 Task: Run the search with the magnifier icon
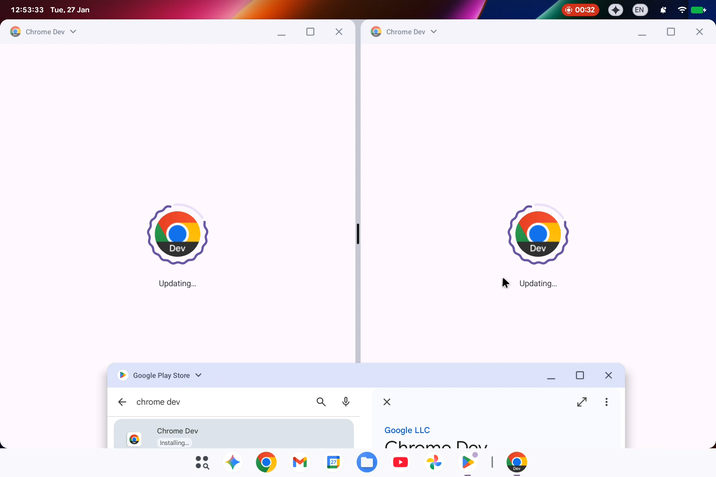click(321, 402)
